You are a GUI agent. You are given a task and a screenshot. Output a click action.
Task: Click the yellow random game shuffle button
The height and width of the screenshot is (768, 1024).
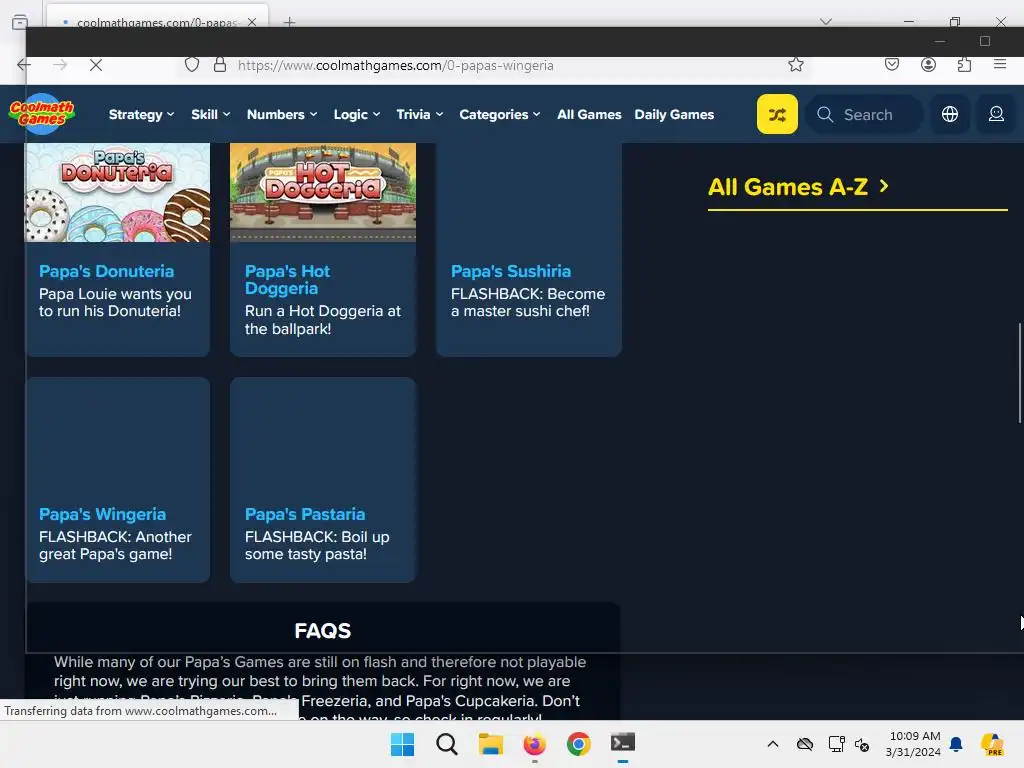click(x=777, y=114)
